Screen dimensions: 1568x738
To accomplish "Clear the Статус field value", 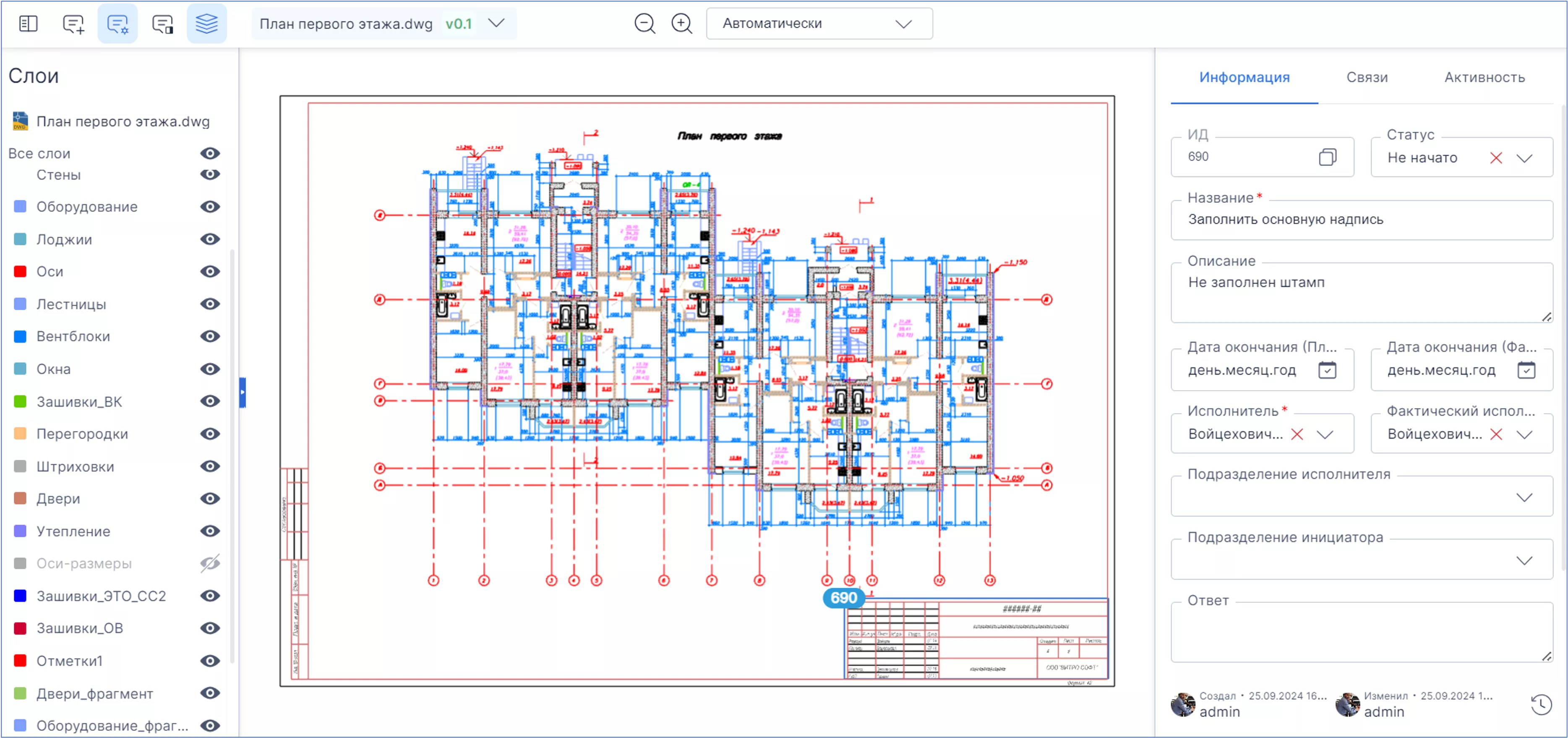I will (x=1495, y=158).
